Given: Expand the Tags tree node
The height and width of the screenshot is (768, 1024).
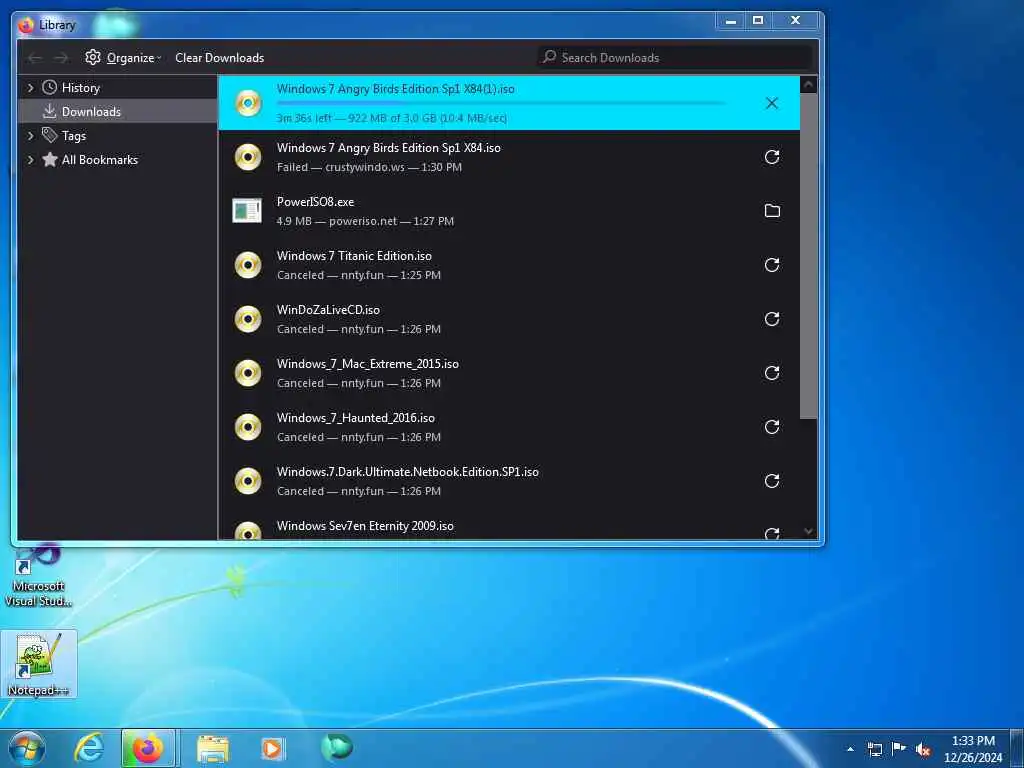Looking at the screenshot, I should click(30, 135).
